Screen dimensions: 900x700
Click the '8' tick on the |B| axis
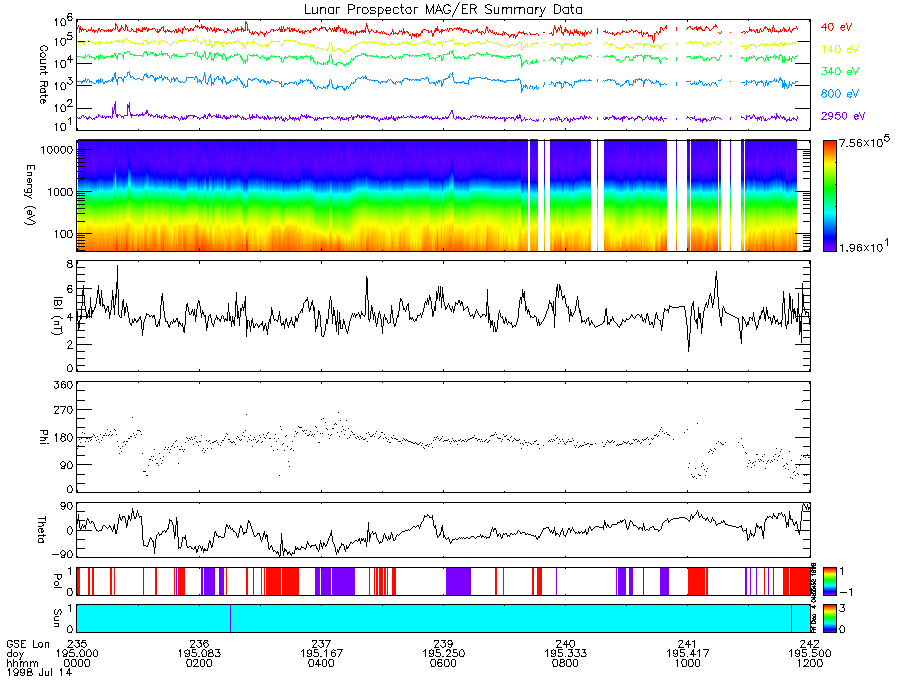pos(70,265)
